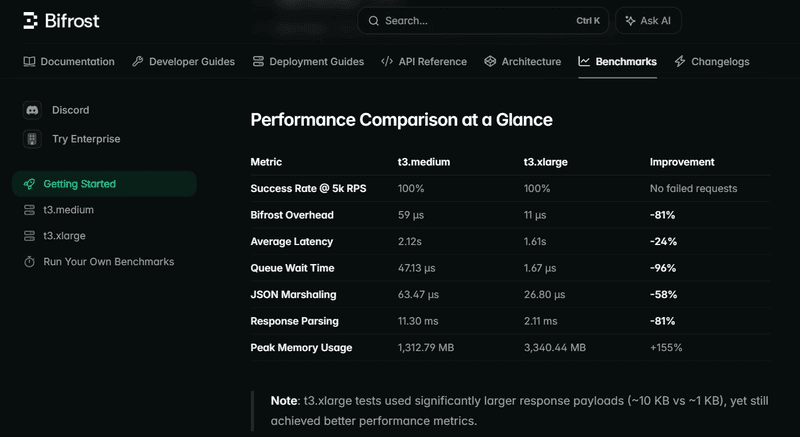The width and height of the screenshot is (800, 437).
Task: Click the Ask AI sparkle icon
Action: (631, 21)
